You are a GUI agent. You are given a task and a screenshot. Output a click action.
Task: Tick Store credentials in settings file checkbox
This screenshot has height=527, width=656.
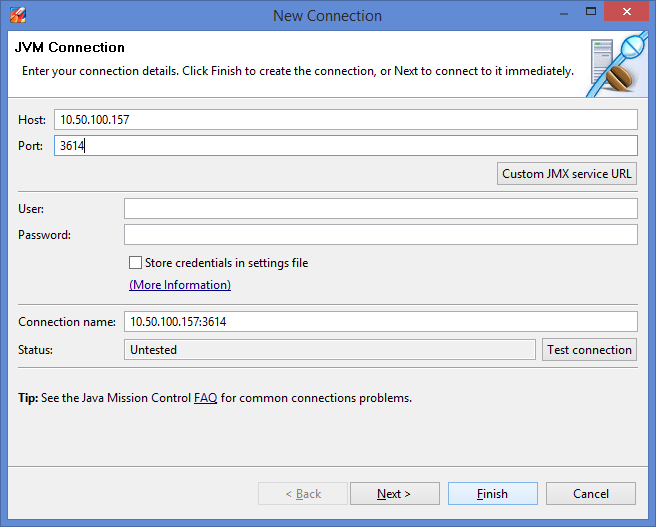point(135,263)
